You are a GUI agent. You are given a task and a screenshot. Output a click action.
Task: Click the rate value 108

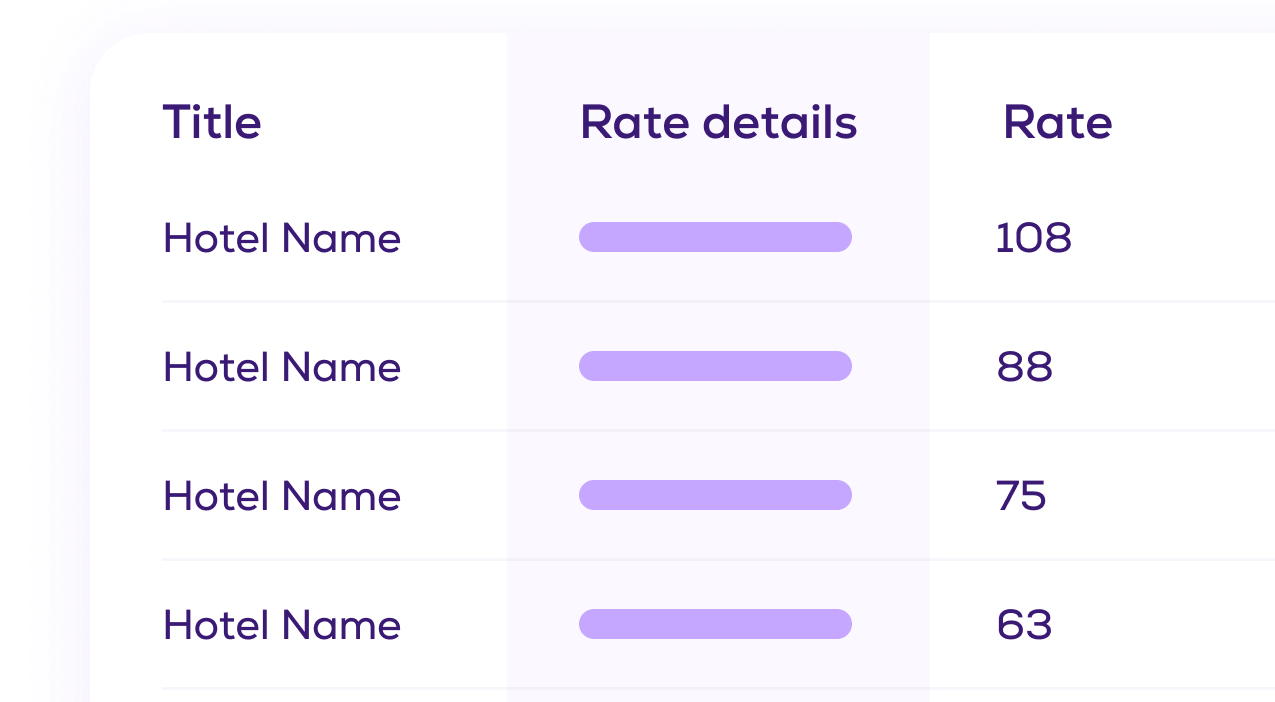click(x=1033, y=238)
